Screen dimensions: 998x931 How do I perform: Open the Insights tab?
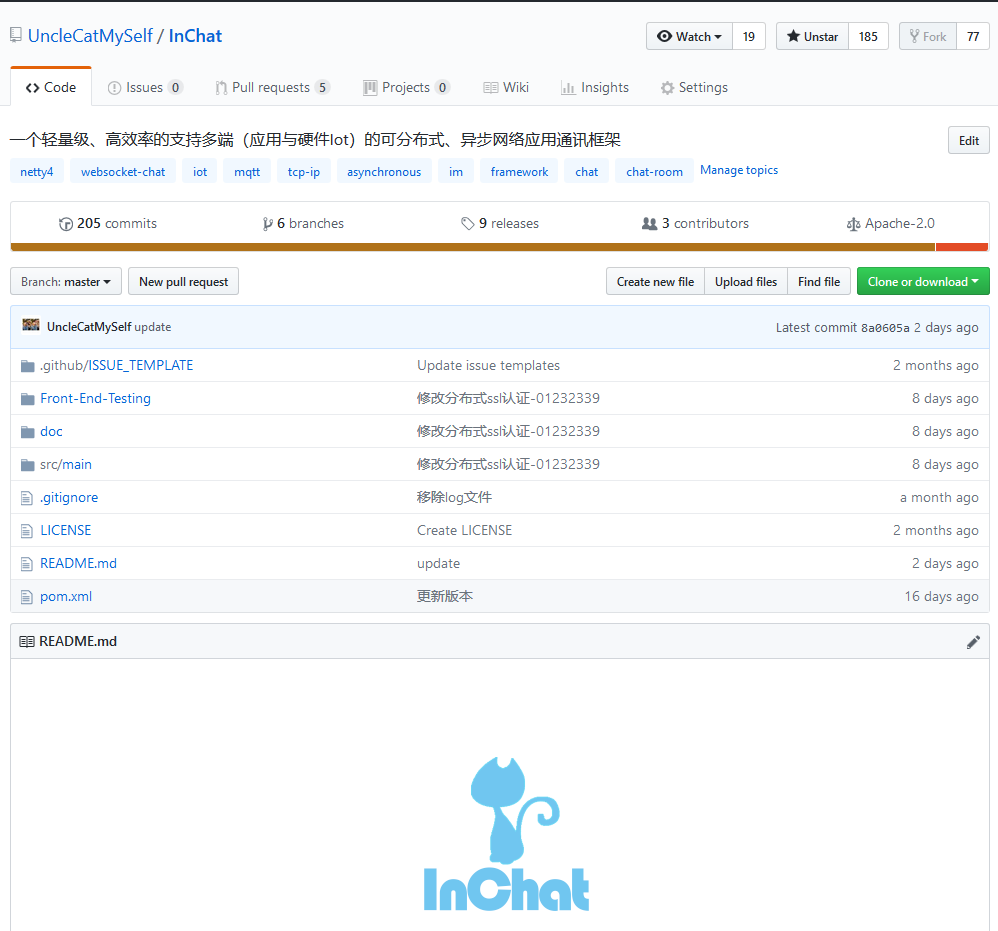[x=595, y=87]
